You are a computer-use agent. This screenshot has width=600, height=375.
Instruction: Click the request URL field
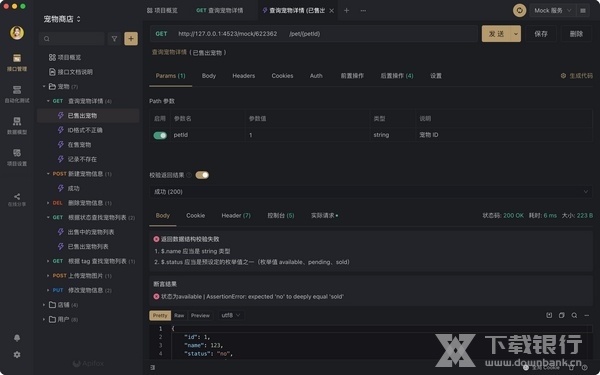click(314, 34)
